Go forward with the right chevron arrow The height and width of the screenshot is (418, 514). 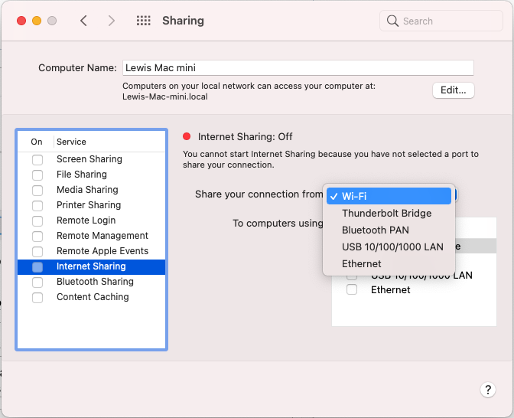(112, 21)
